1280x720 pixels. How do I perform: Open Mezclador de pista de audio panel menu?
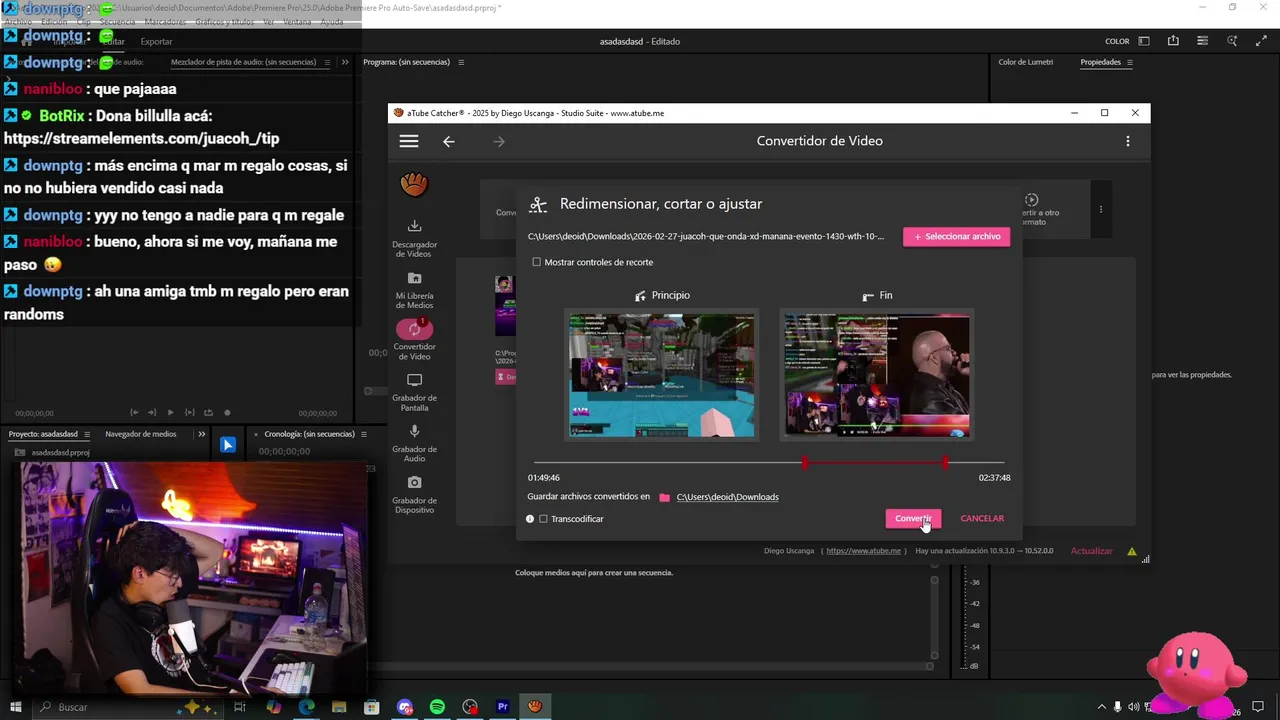click(x=325, y=62)
